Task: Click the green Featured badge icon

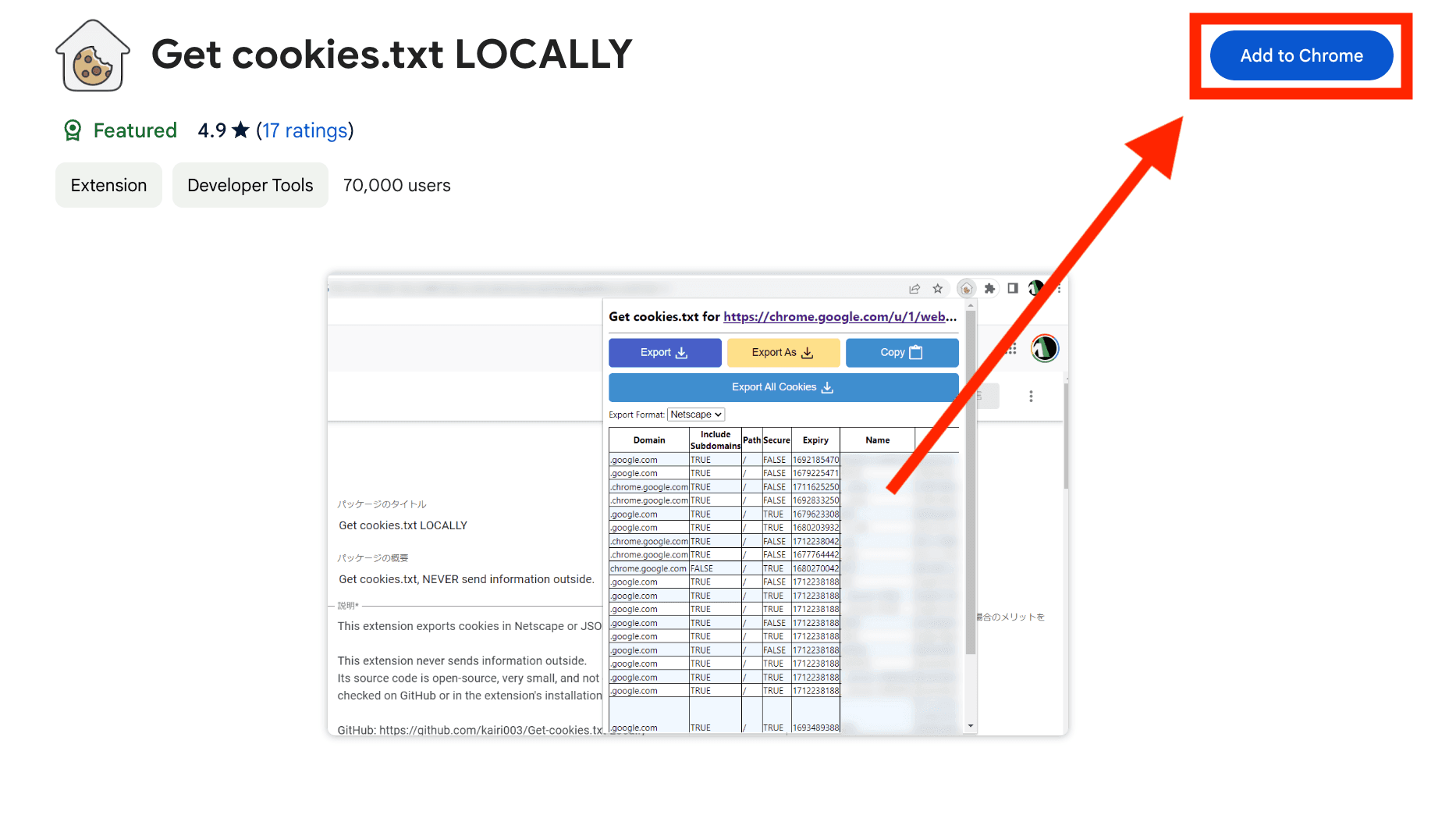Action: pos(73,130)
